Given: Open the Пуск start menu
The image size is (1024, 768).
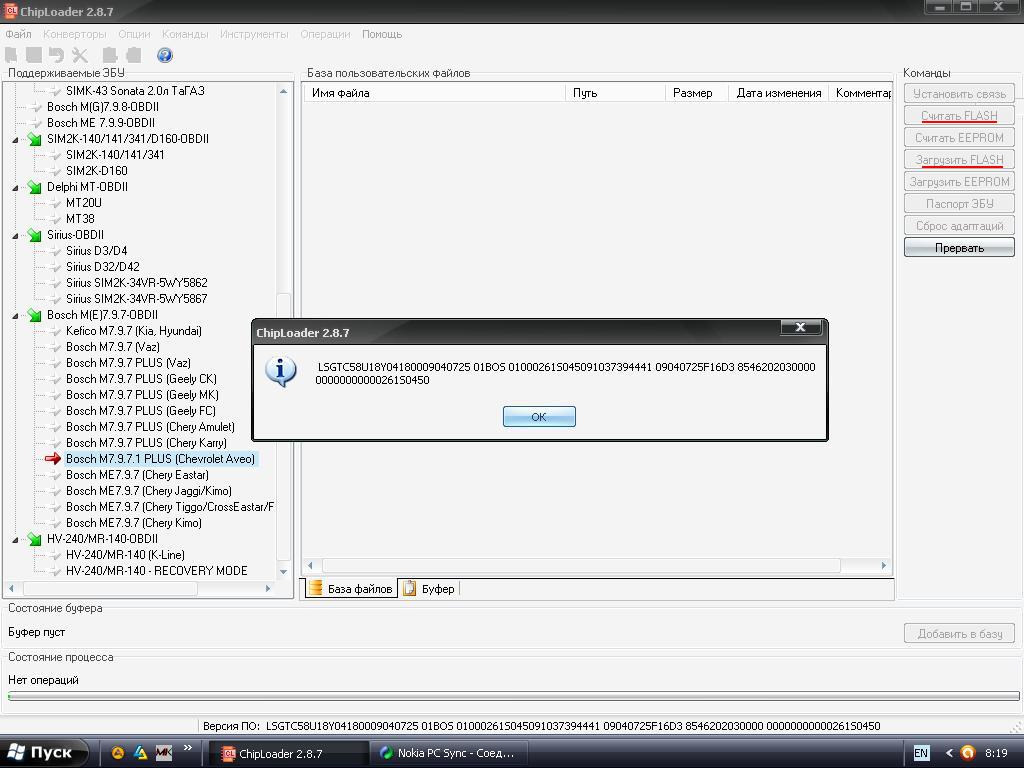Looking at the screenshot, I should [43, 753].
